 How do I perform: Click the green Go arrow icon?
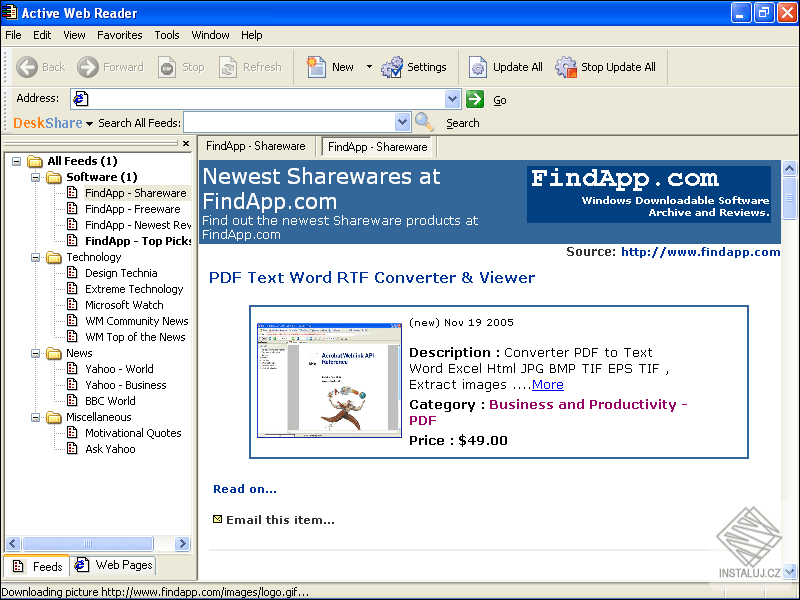[x=475, y=99]
